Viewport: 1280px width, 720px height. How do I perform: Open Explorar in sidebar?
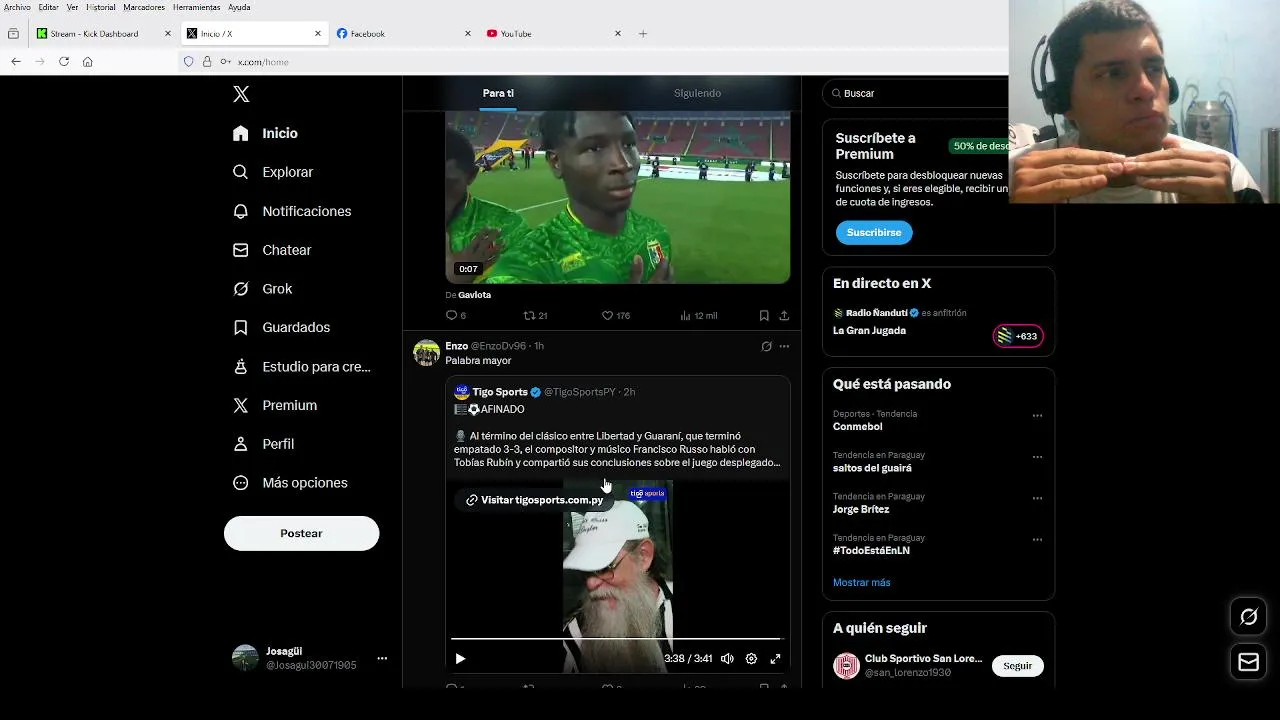pyautogui.click(x=273, y=172)
